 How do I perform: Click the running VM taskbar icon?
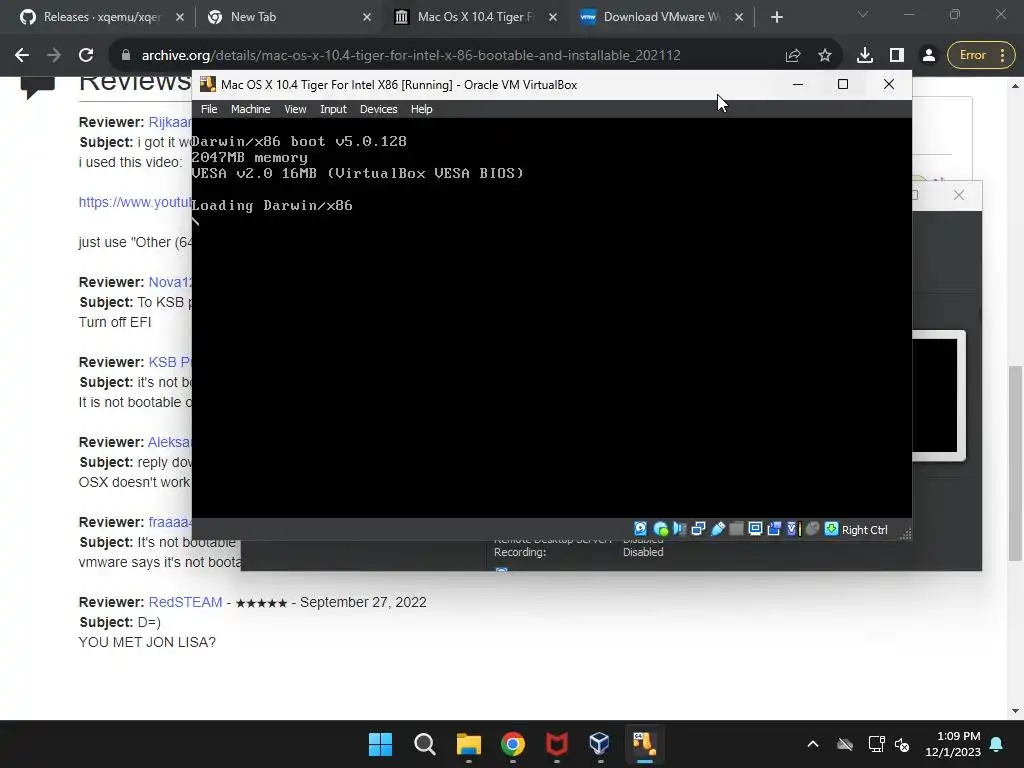coord(644,744)
